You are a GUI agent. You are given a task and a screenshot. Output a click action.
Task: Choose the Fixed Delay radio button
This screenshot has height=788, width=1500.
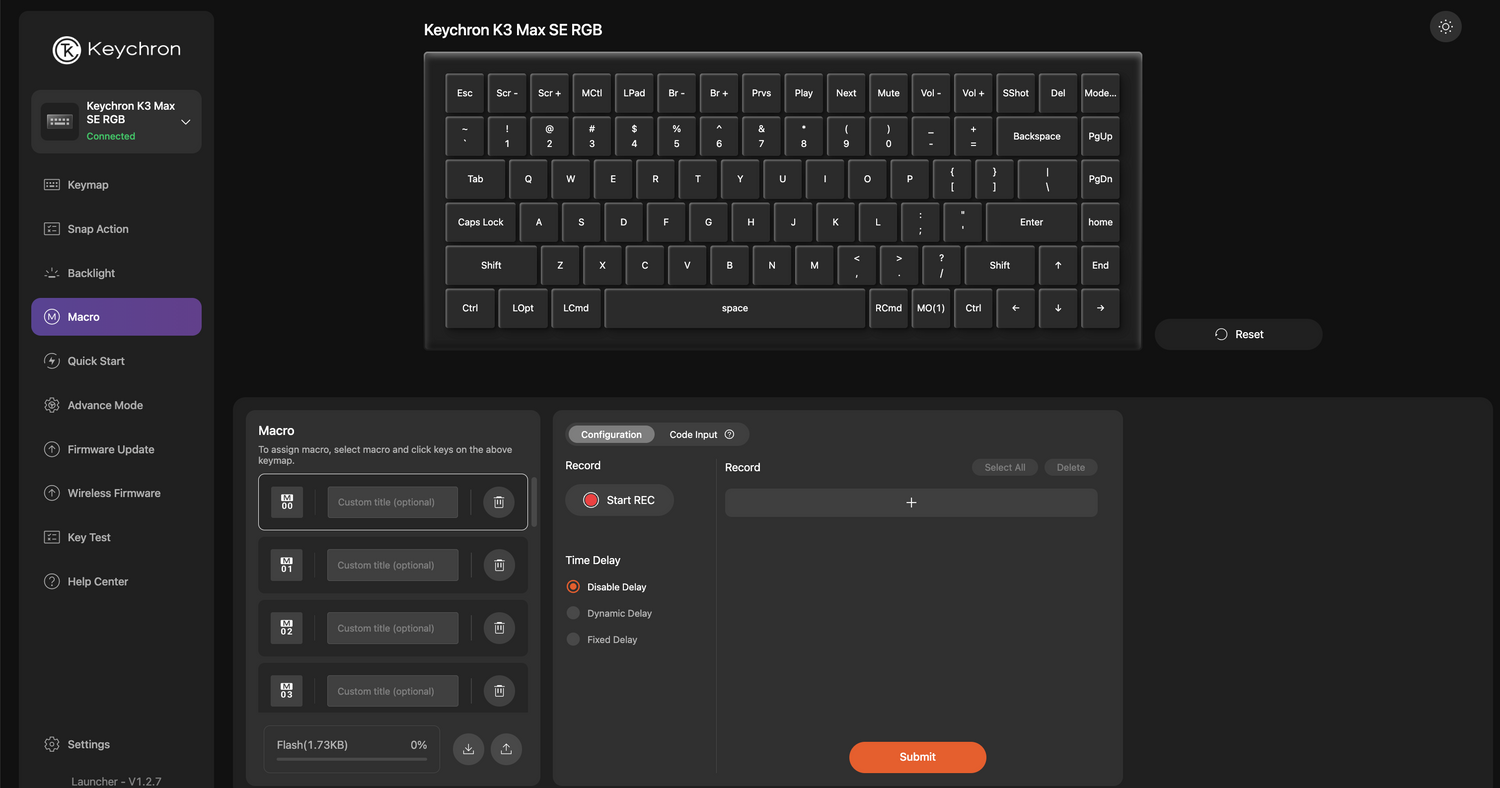pyautogui.click(x=574, y=639)
